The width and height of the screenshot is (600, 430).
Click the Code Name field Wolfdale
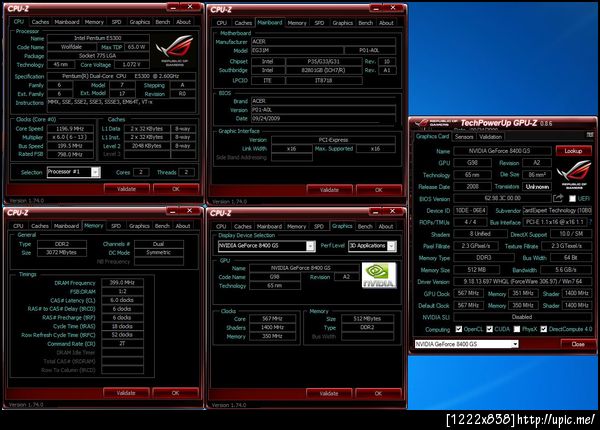(72, 47)
